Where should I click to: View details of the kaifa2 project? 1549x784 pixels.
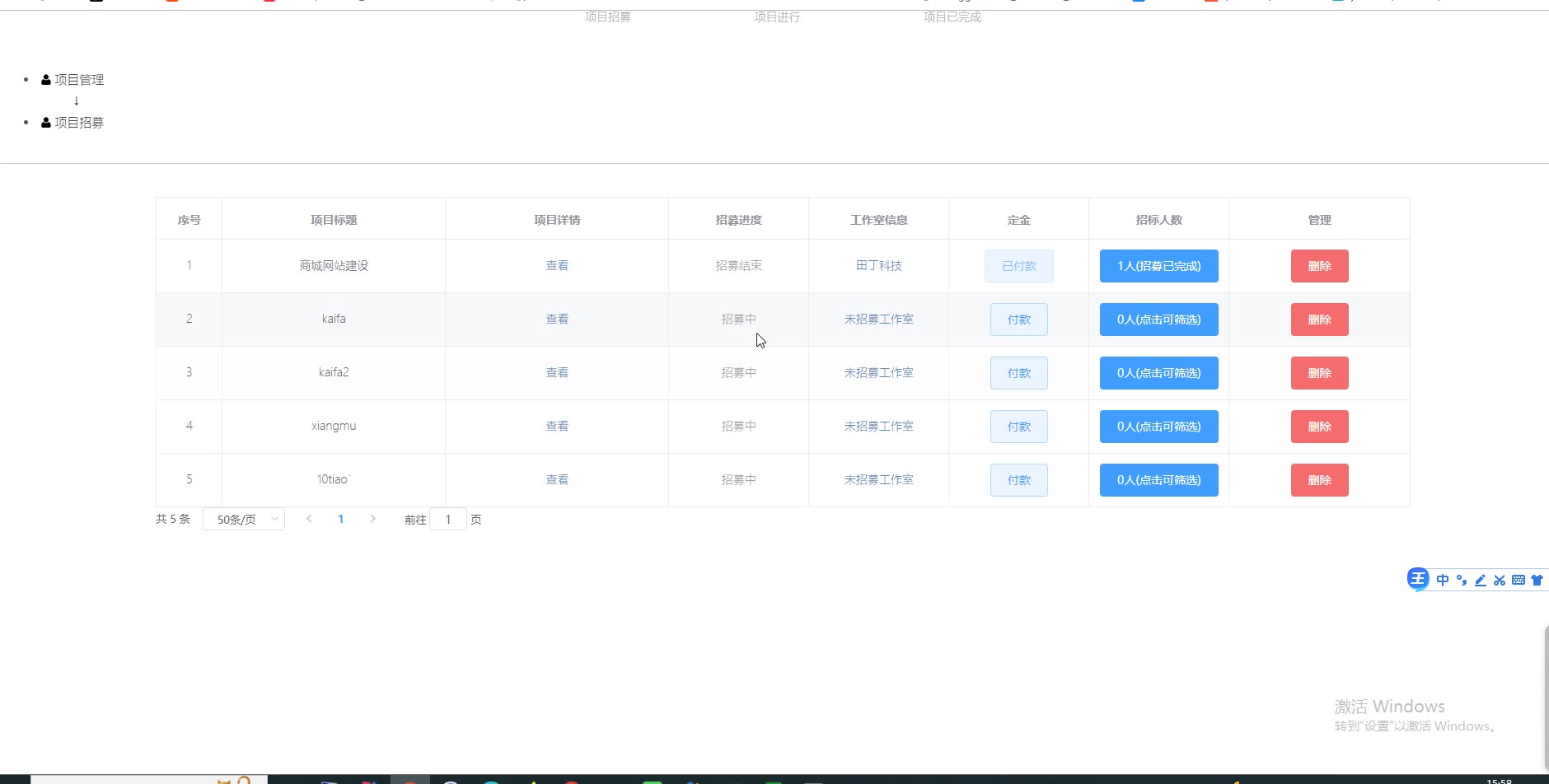pos(557,373)
